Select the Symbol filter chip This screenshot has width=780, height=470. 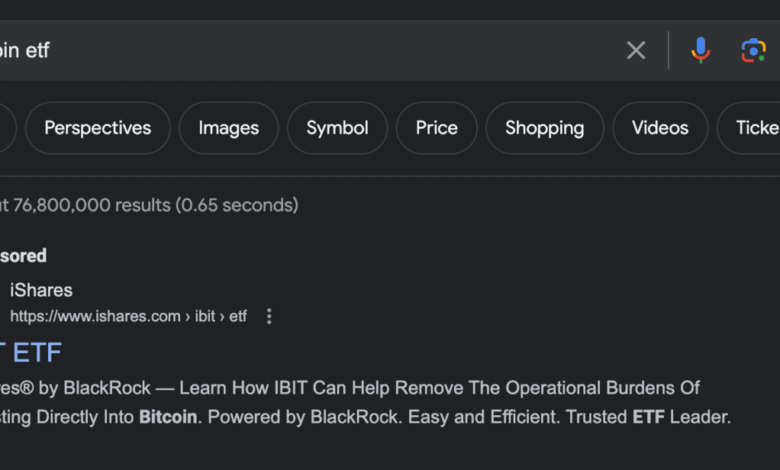[x=337, y=128]
